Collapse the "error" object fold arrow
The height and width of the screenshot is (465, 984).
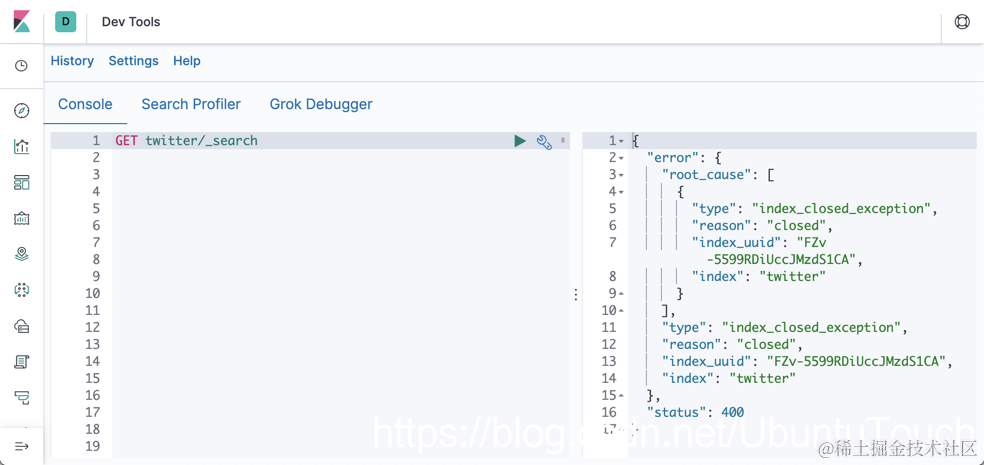(x=621, y=158)
